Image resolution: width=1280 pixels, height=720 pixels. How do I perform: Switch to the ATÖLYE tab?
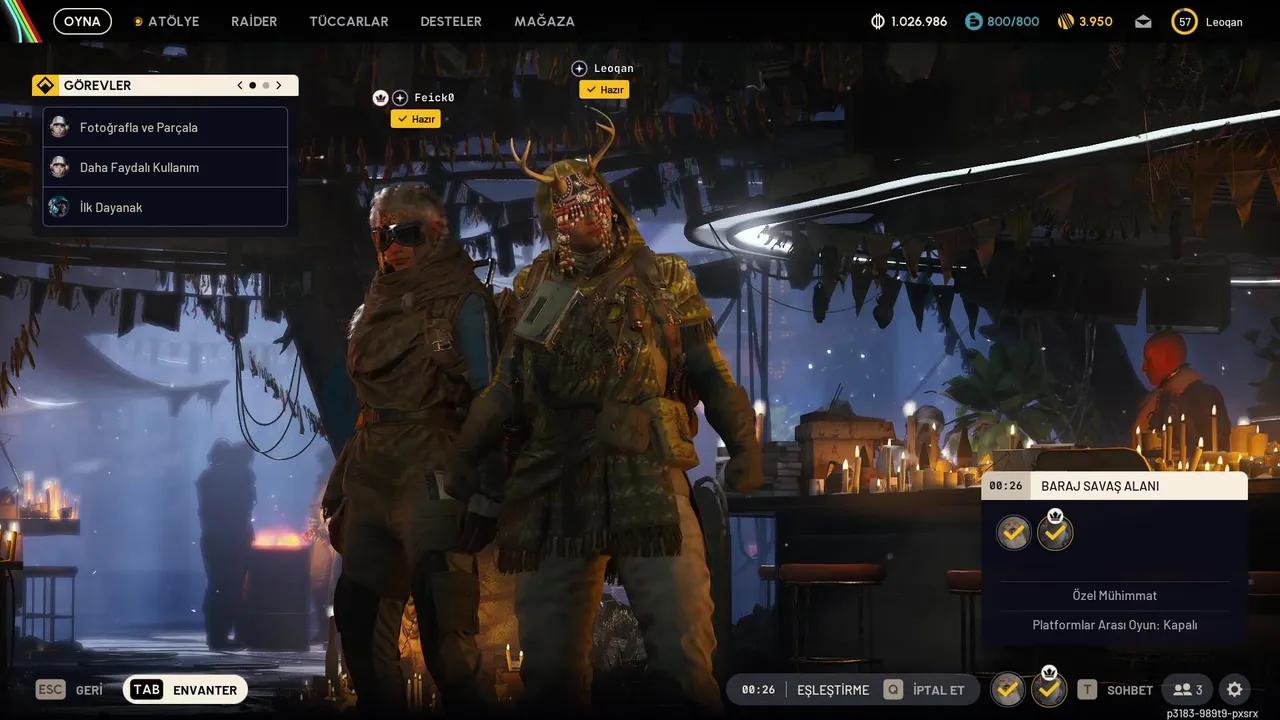tap(173, 20)
